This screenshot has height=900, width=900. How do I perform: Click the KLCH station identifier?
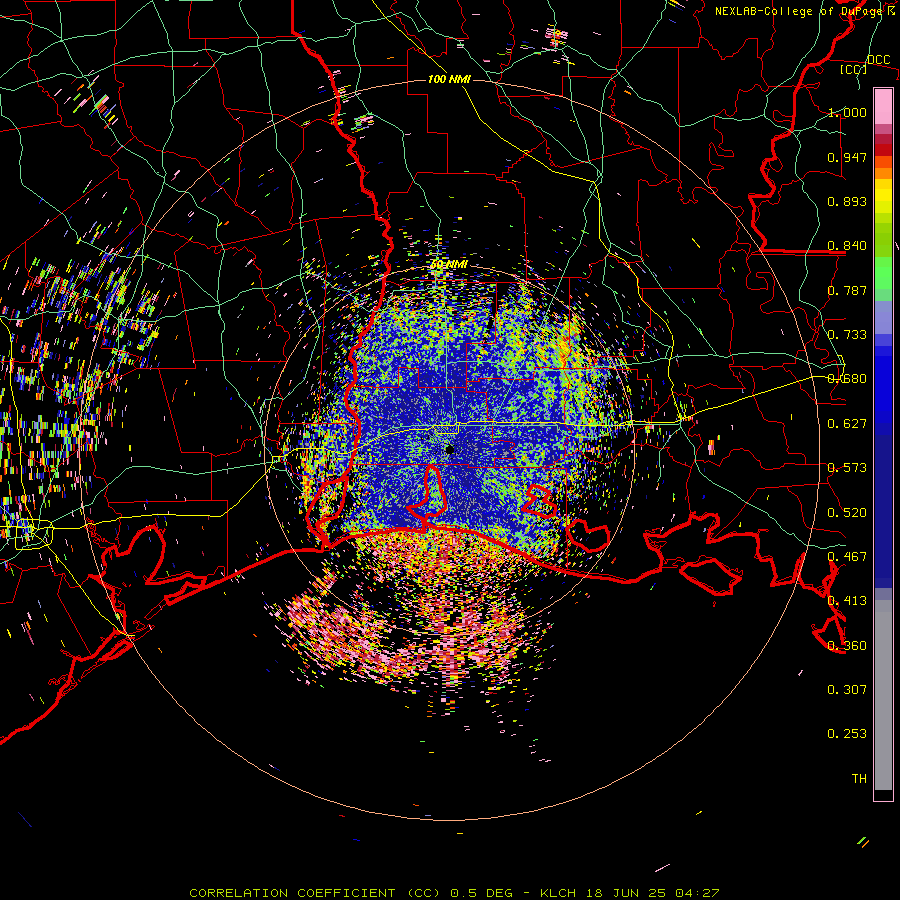(x=558, y=893)
